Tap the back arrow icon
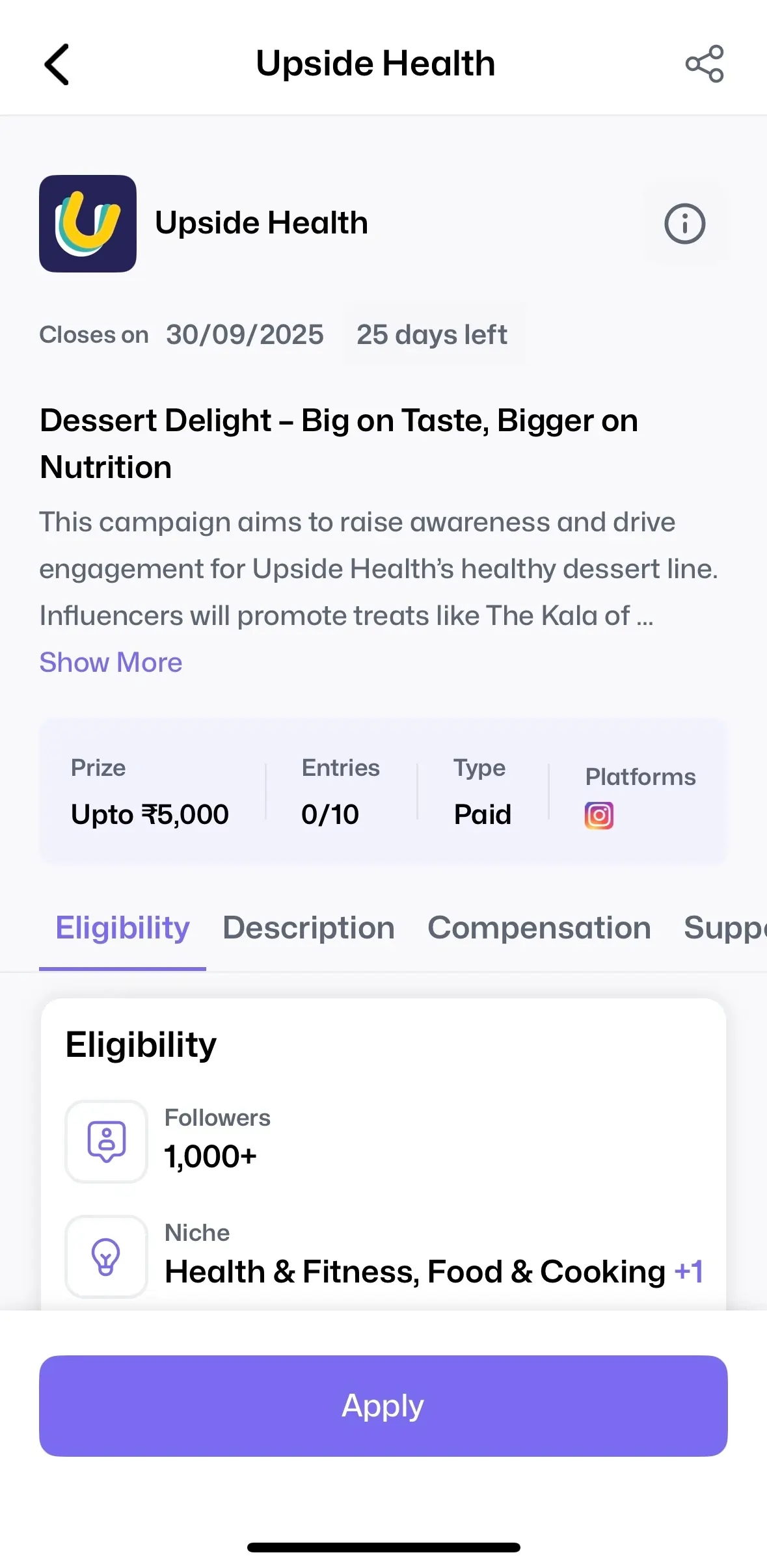This screenshot has width=767, height=1568. pos(57,64)
